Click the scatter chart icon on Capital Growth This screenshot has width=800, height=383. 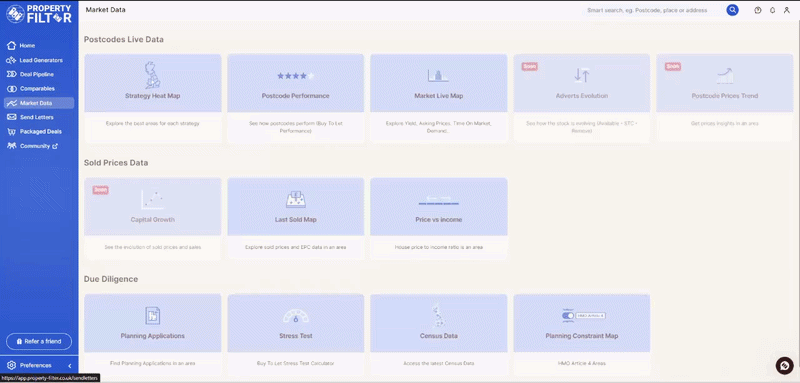pos(153,200)
